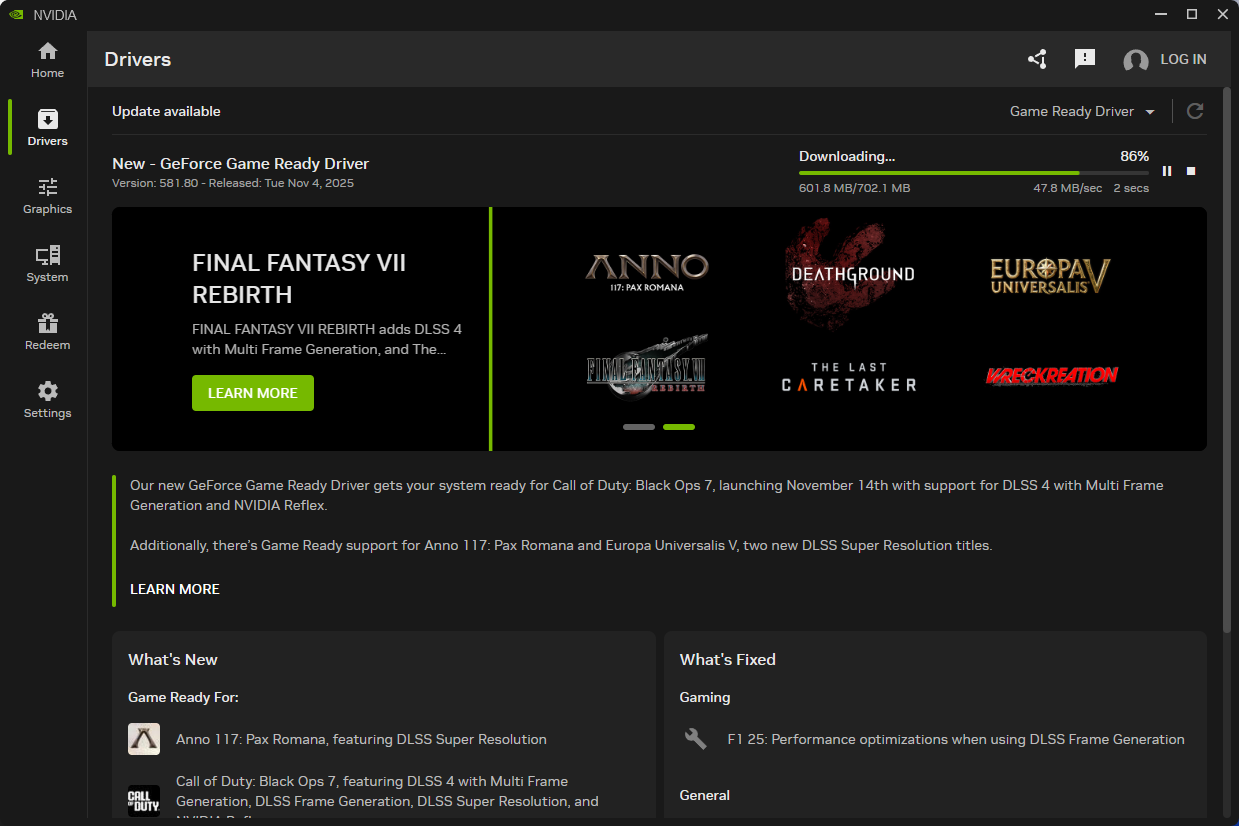Click the Europa Universalis V logo
The width and height of the screenshot is (1239, 826).
point(1050,275)
